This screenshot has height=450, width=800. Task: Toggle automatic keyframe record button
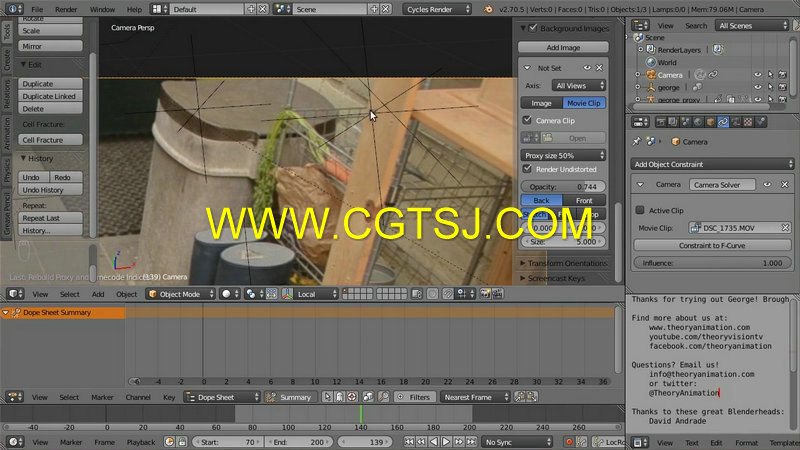[569, 442]
